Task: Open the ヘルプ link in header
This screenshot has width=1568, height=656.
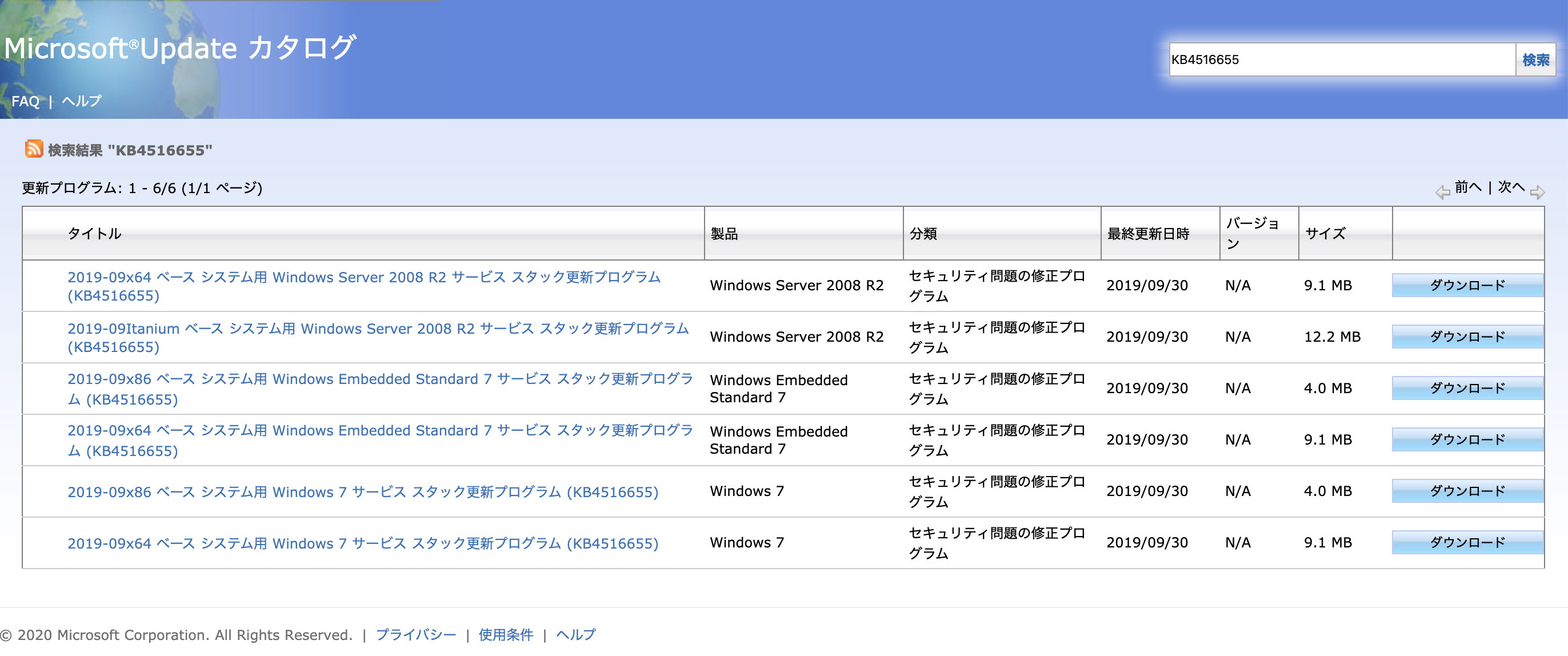Action: pyautogui.click(x=82, y=101)
